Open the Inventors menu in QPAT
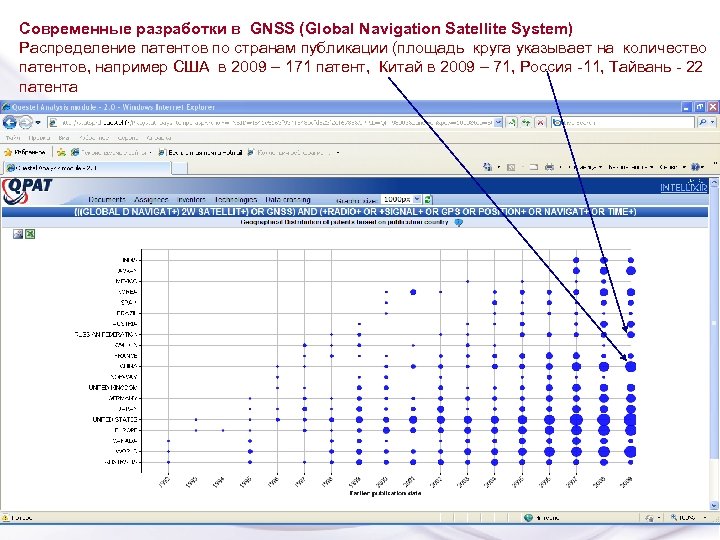 coord(191,200)
